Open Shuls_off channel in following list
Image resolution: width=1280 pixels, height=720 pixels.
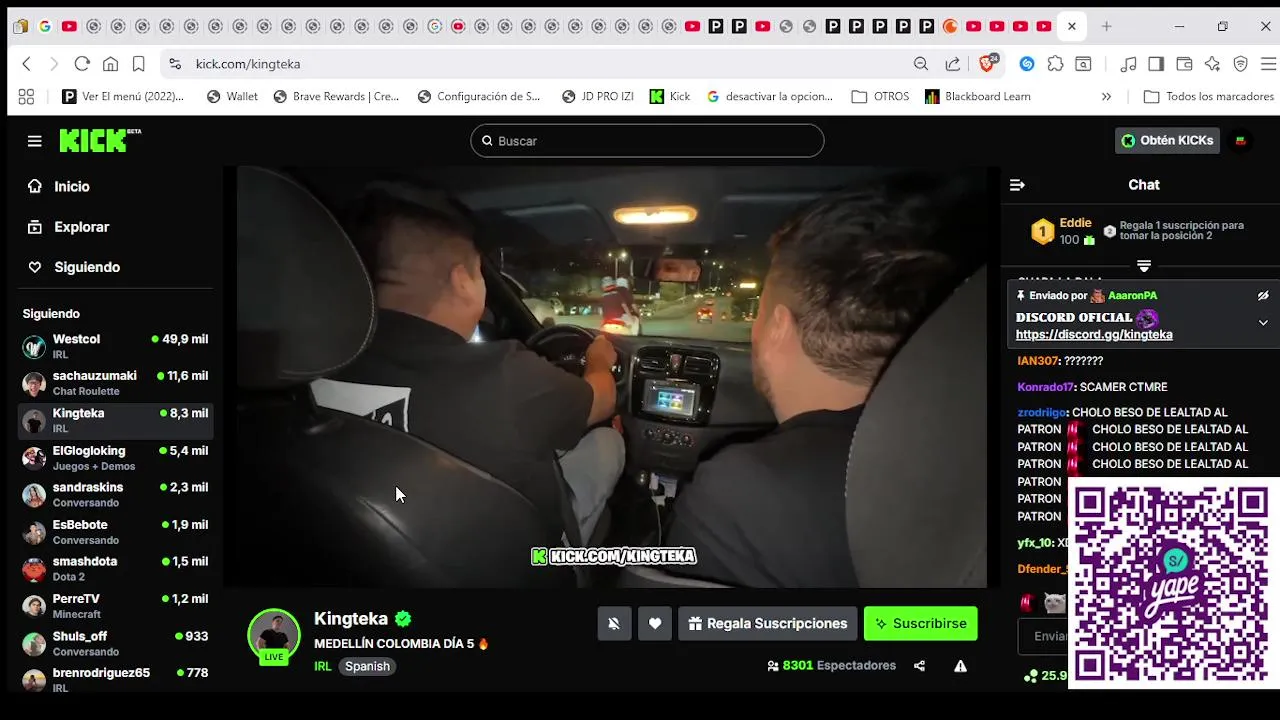coord(115,643)
